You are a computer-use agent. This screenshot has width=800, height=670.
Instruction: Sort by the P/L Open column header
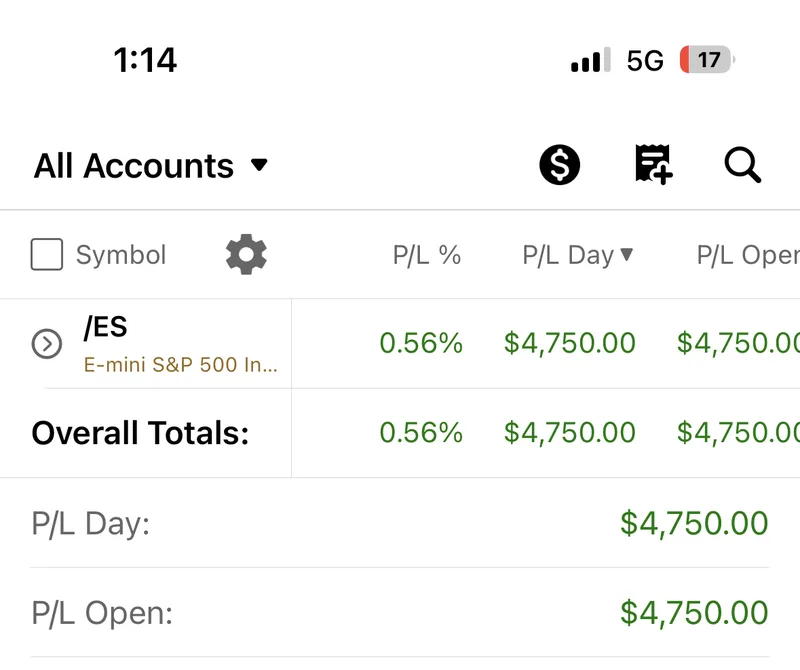coord(748,255)
